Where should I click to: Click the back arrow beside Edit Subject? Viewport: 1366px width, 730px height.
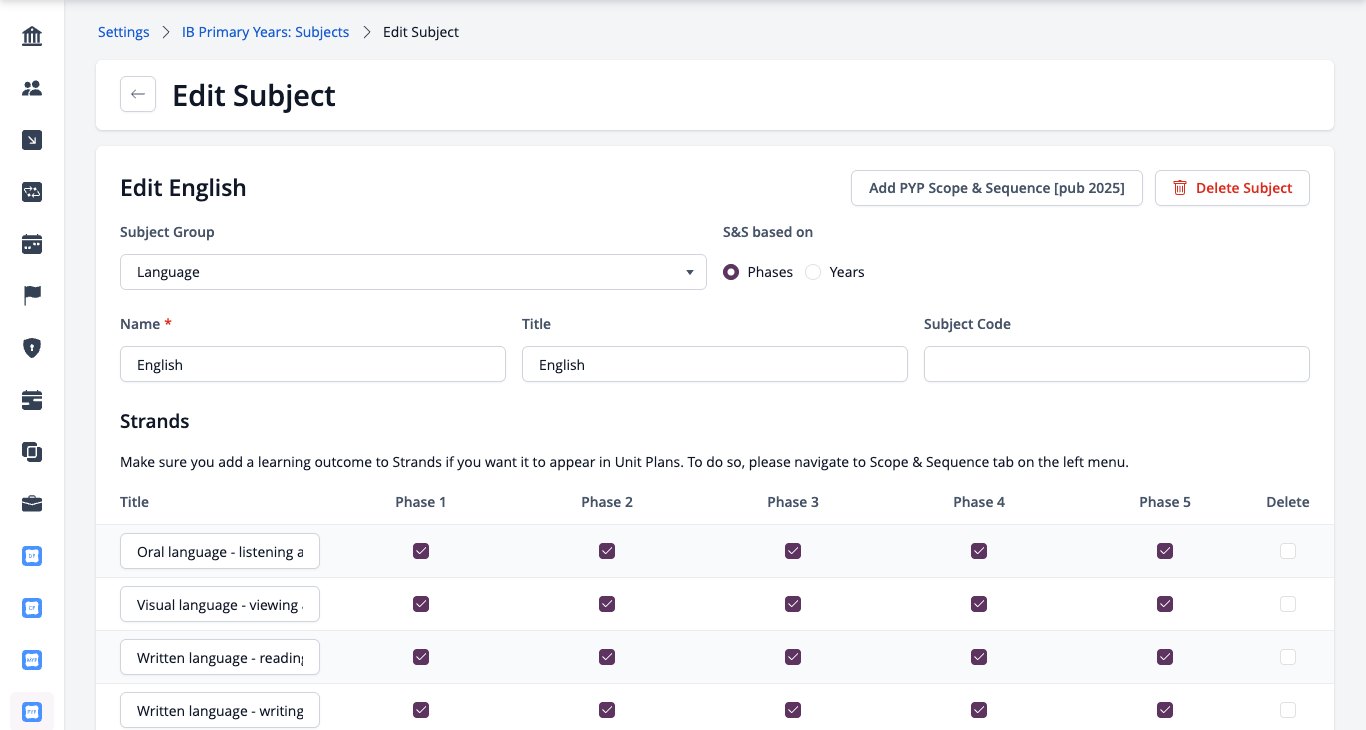click(138, 95)
